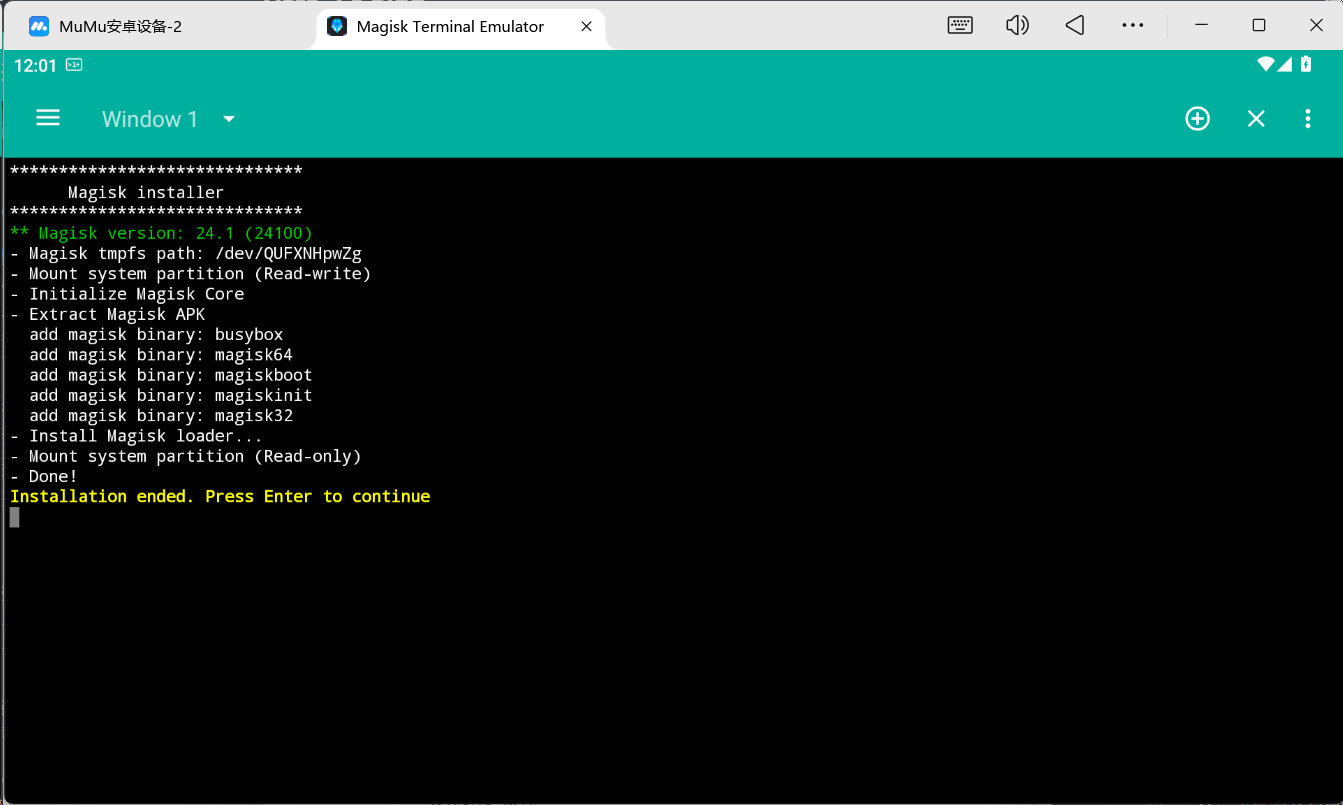Close the current terminal window session
Viewport: 1343px width, 805px height.
pos(1256,119)
